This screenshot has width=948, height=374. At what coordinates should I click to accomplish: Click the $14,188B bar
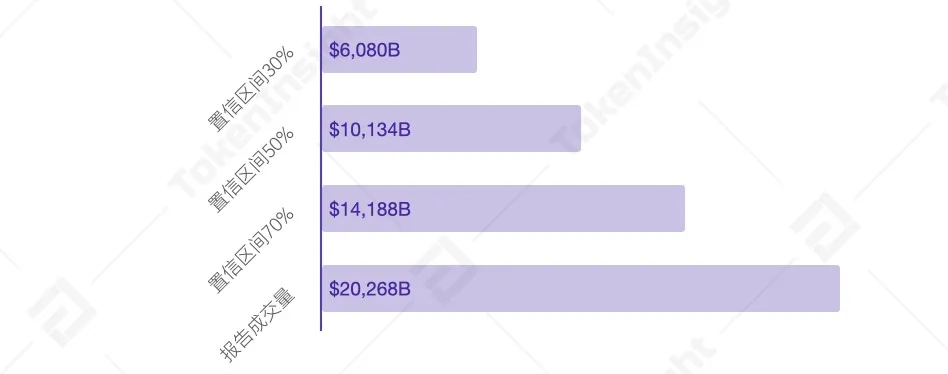click(504, 208)
